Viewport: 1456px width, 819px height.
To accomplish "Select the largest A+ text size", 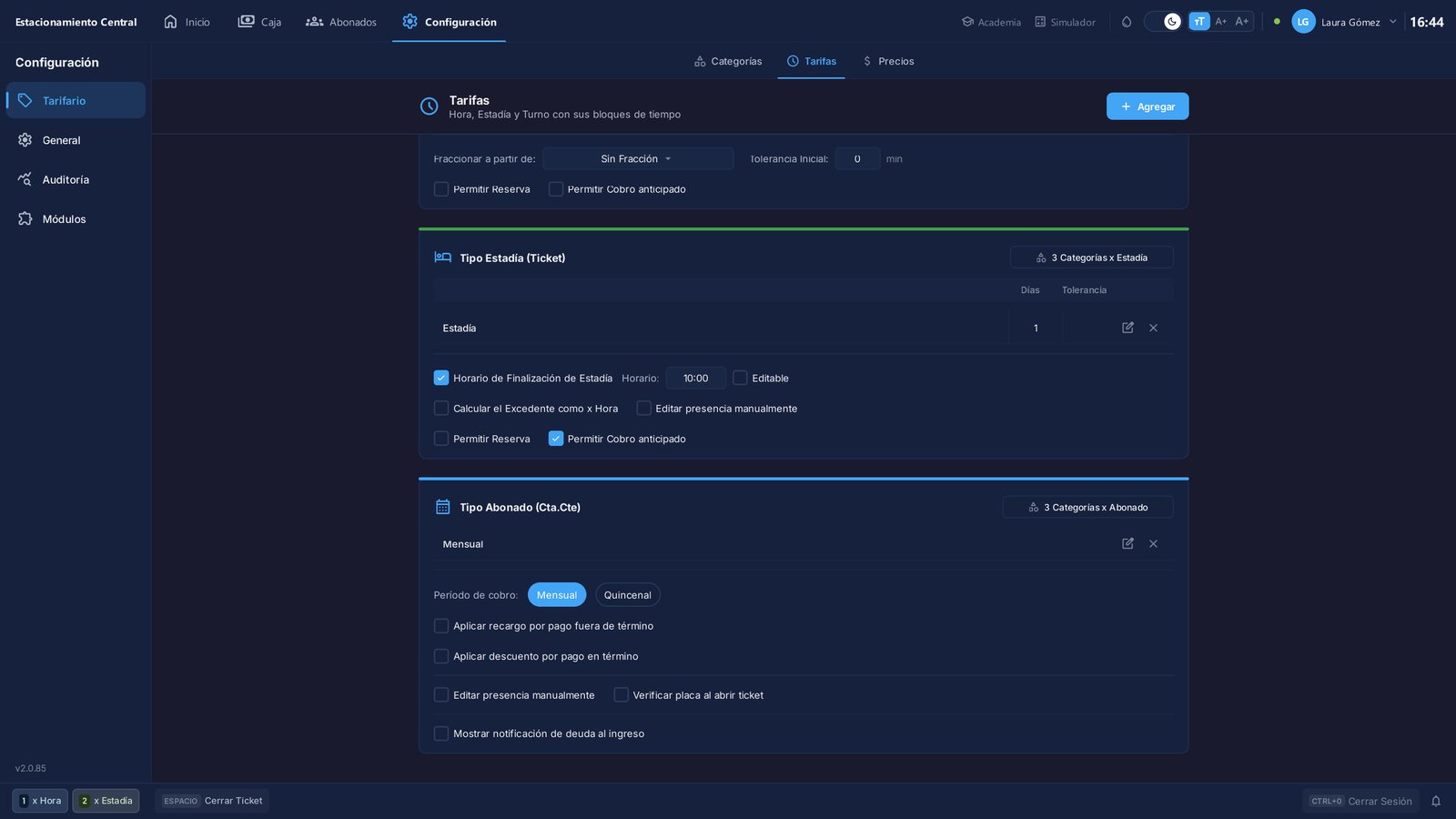I will coord(1242,22).
